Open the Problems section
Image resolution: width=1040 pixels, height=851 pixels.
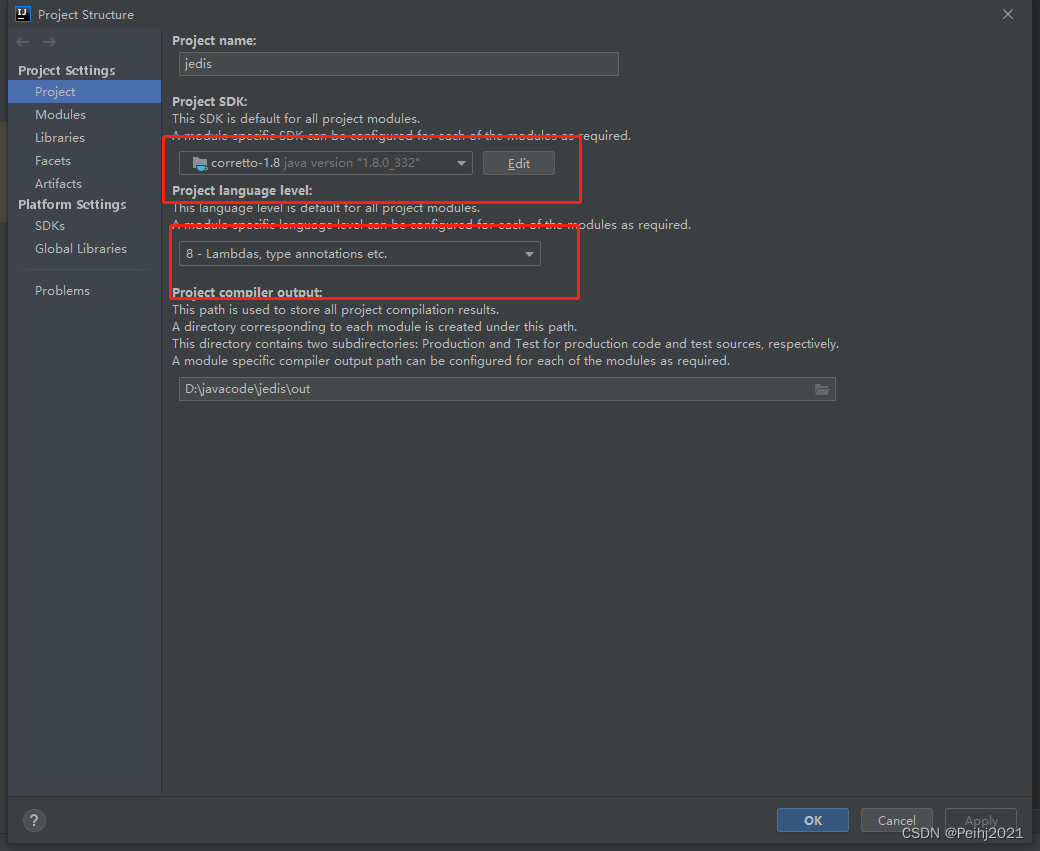pos(62,291)
